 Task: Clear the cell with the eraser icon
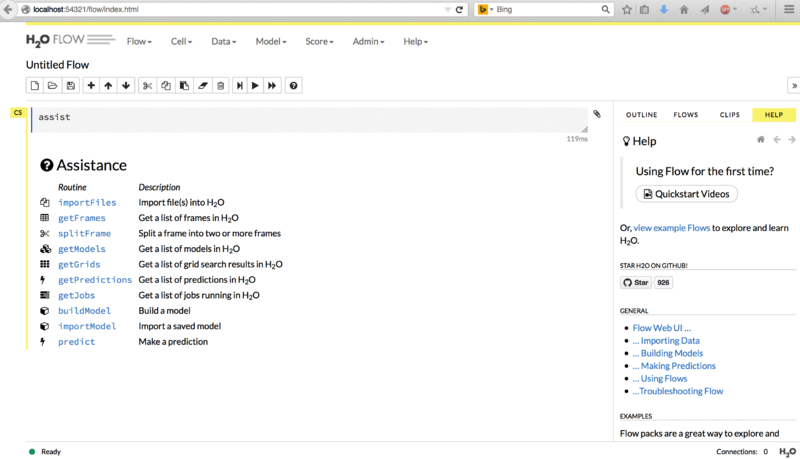click(x=203, y=86)
